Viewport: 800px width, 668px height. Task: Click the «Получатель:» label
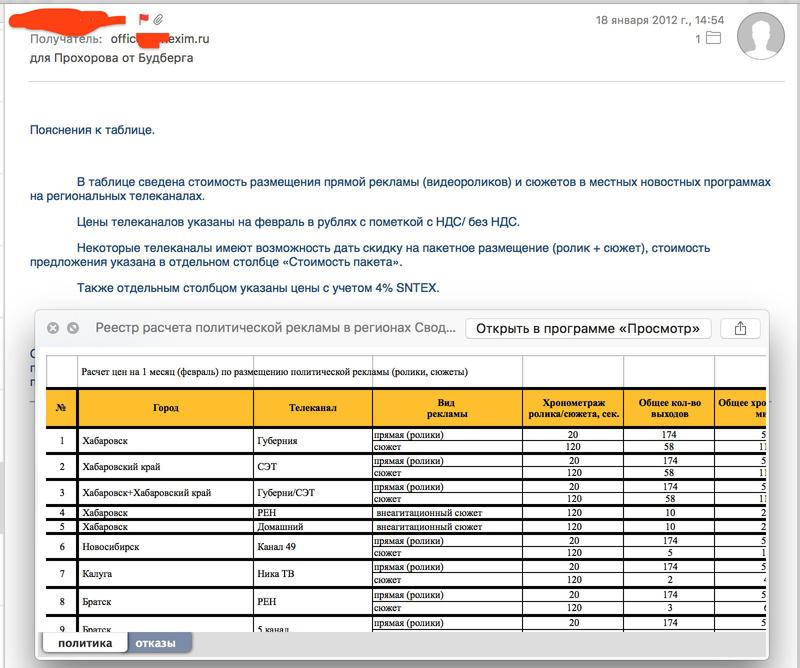[x=66, y=39]
